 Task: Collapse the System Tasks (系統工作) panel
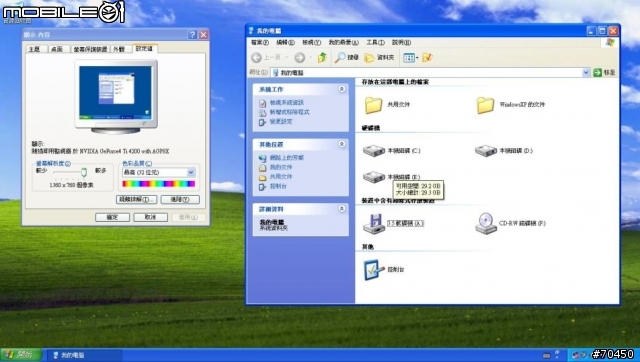(342, 89)
